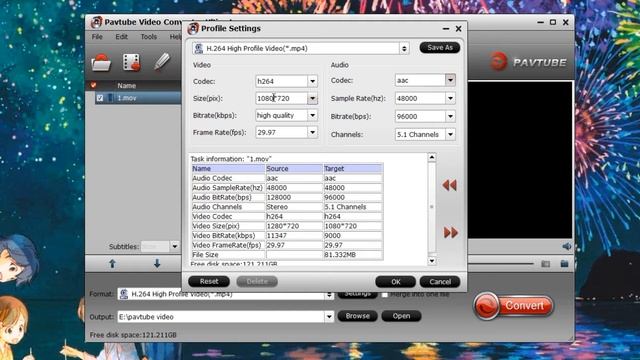Open the Subtitles dropdown
Viewport: 640px width, 360px height.
coord(175,246)
